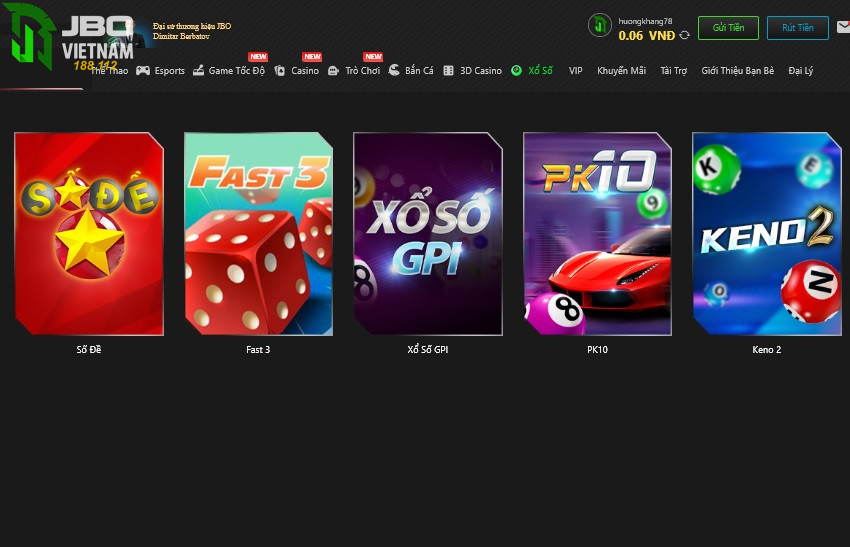Click the user avatar icon
The image size is (850, 547).
point(600,25)
